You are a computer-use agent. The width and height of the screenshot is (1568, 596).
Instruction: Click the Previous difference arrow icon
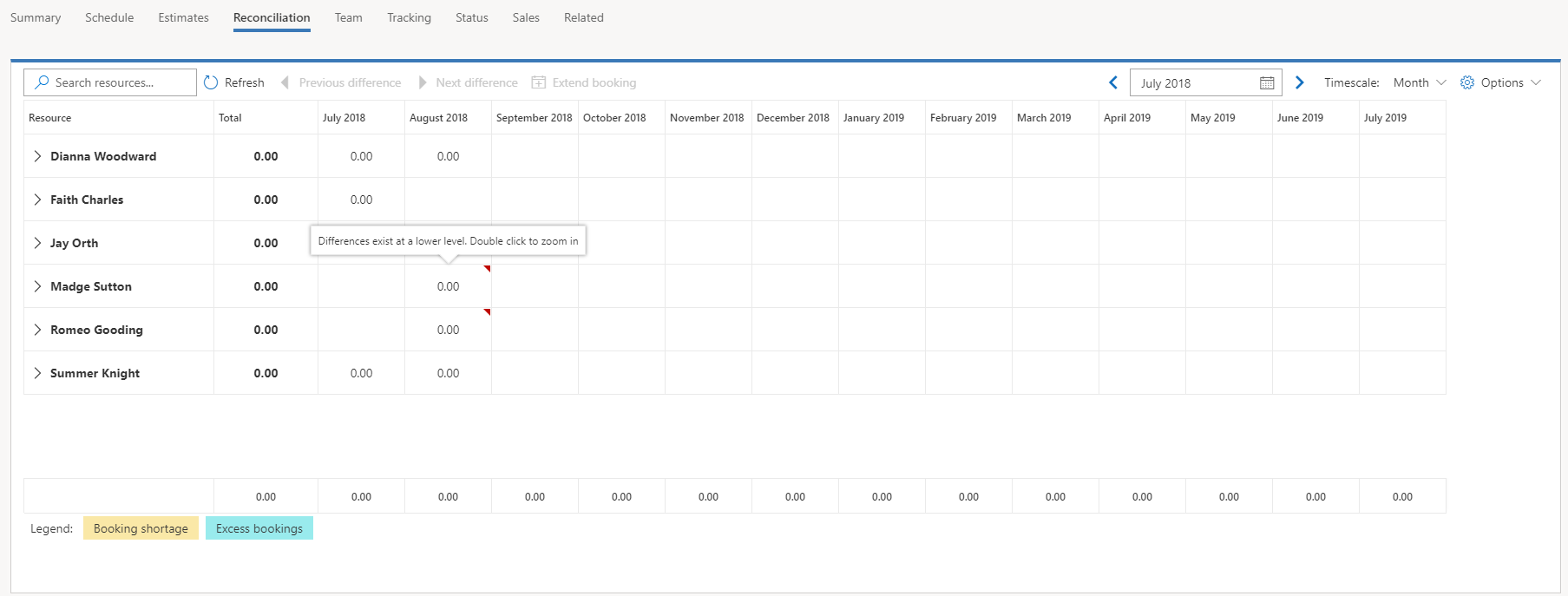(285, 82)
